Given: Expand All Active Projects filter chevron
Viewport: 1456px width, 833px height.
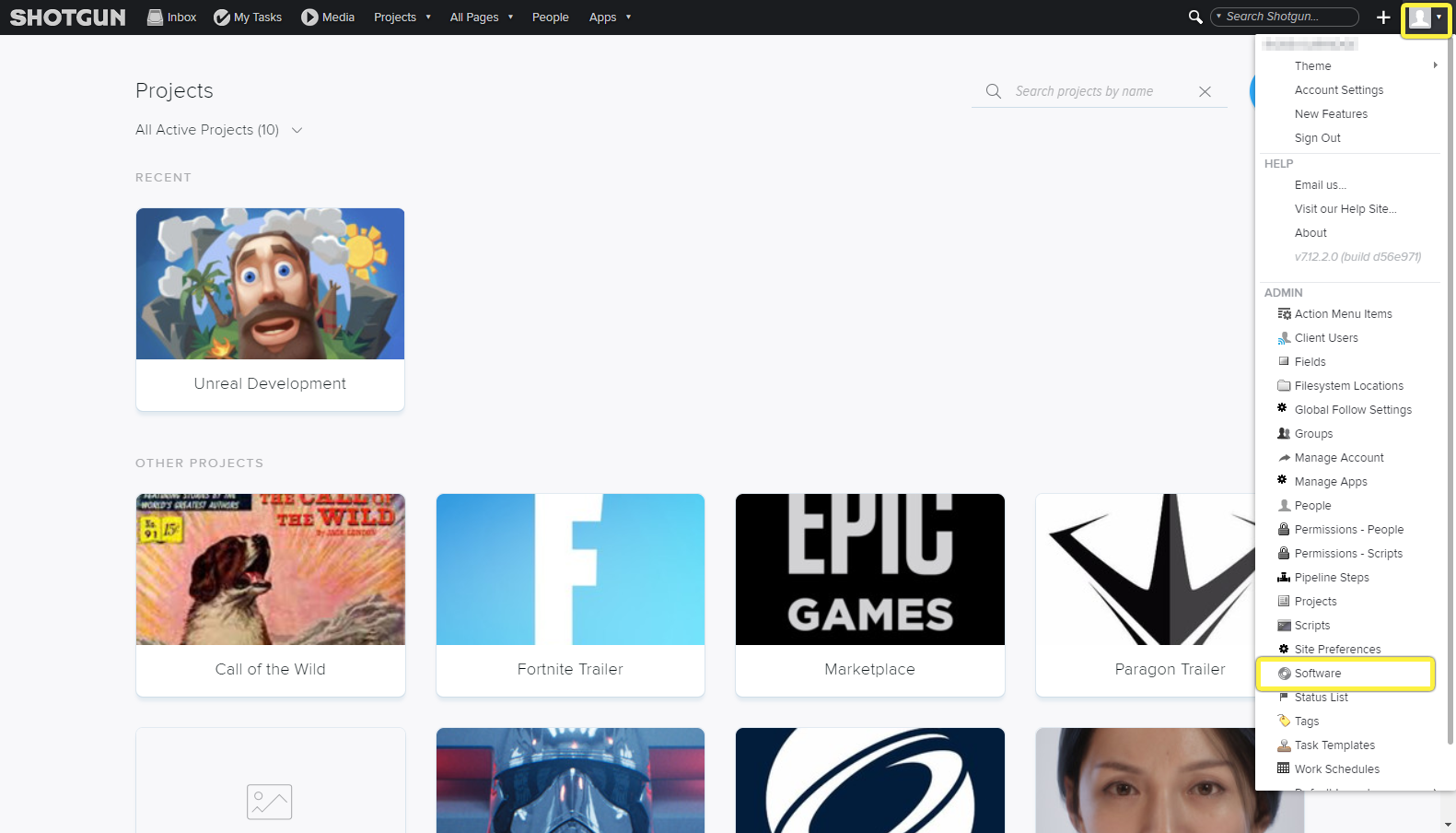Looking at the screenshot, I should point(297,130).
